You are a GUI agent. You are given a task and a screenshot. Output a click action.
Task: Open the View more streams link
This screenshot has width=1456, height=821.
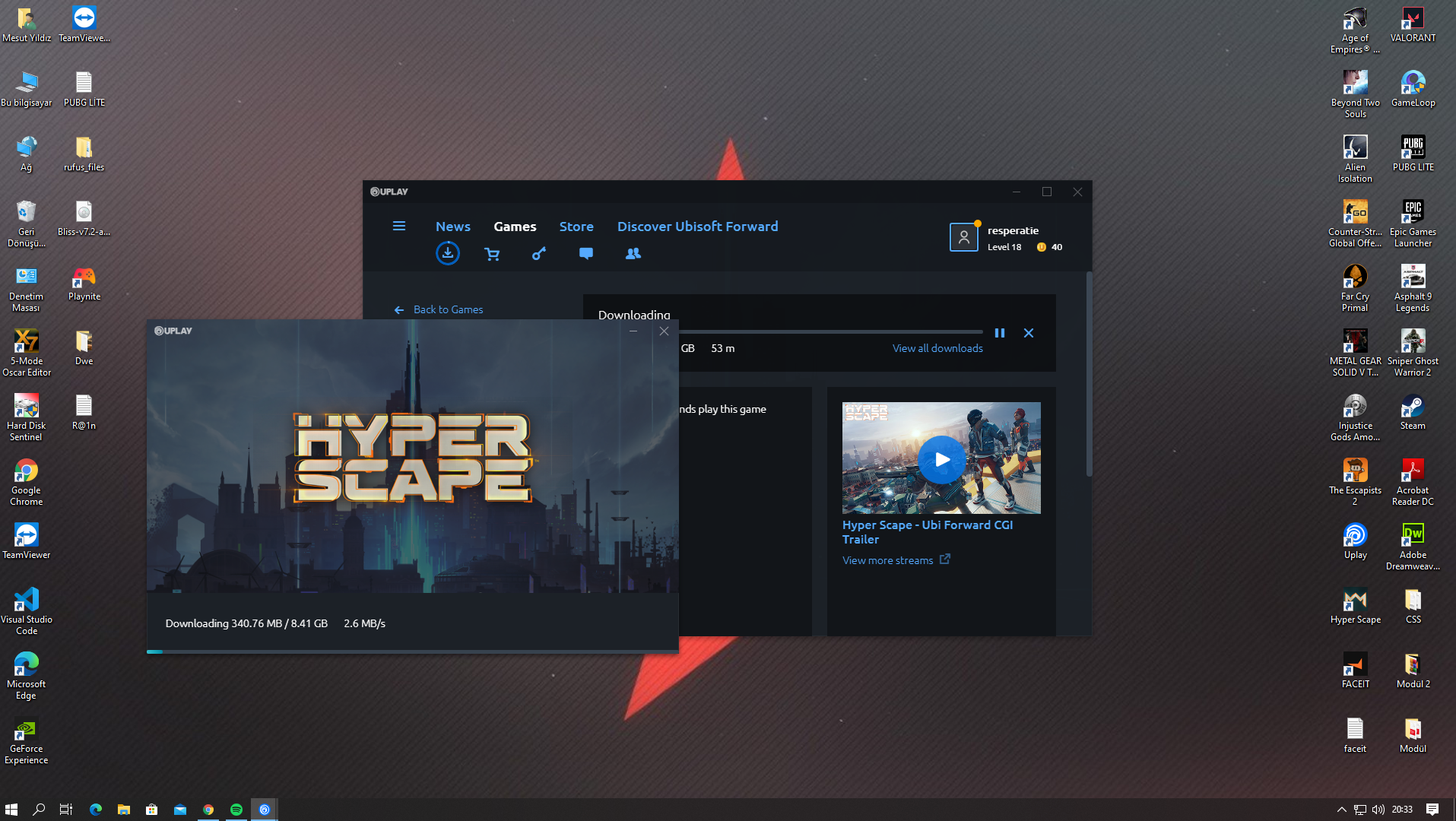(x=887, y=560)
